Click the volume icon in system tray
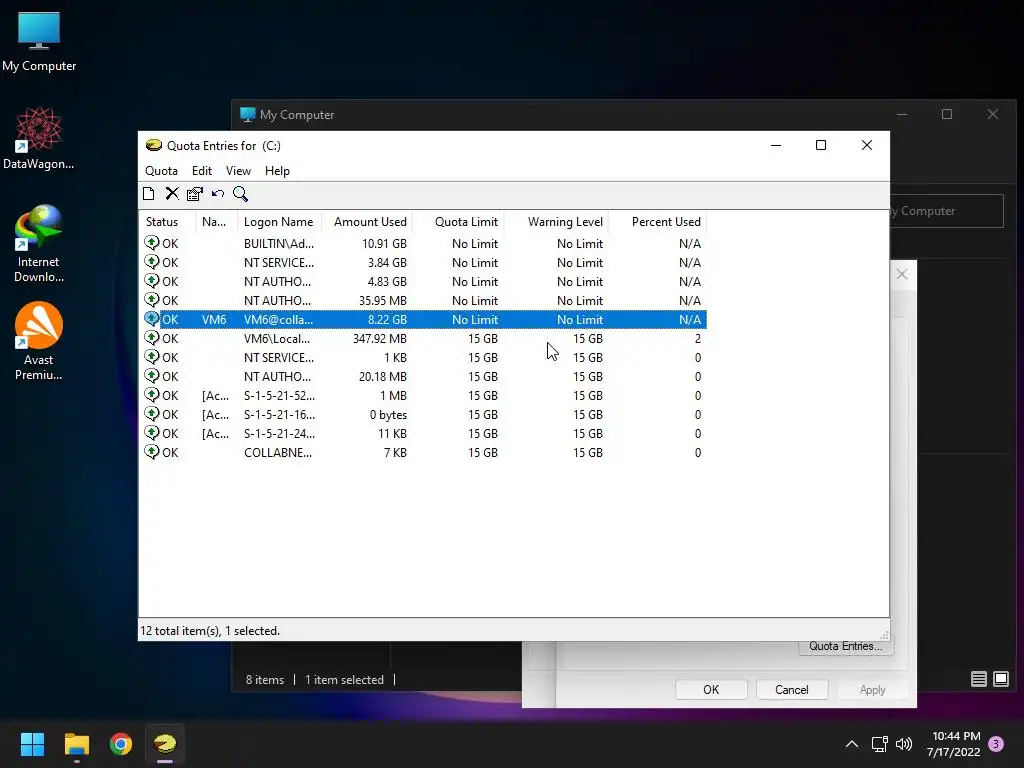Screen dimensions: 1024x768 904,744
